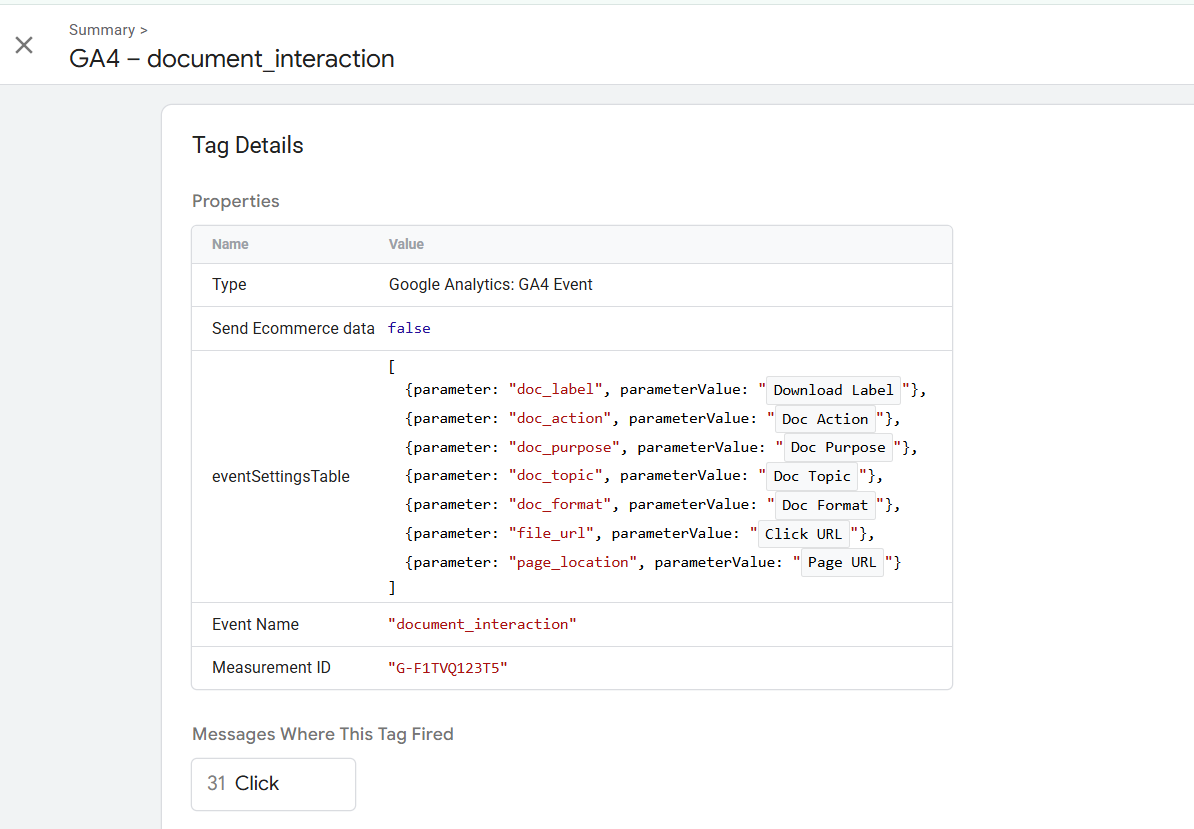Click the Doc Action variable chip
Viewport: 1194px width, 829px height.
pyautogui.click(x=825, y=419)
